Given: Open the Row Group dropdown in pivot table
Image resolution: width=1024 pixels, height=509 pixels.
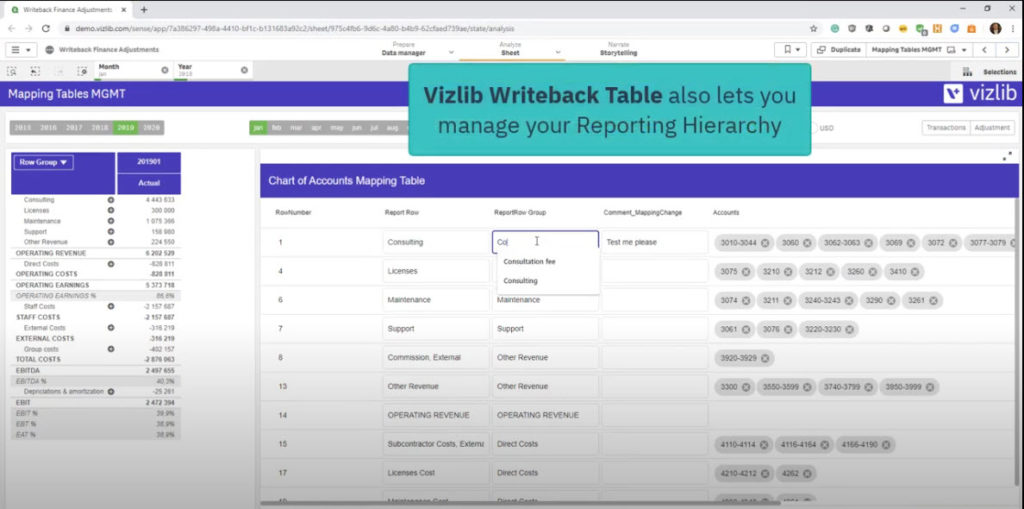Looking at the screenshot, I should click(43, 162).
